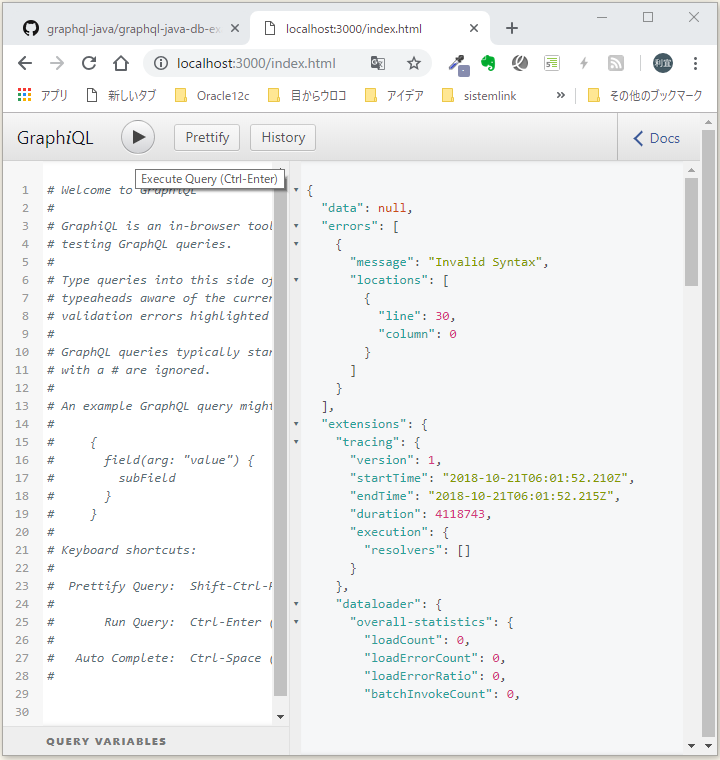Click the duration value 4118743
This screenshot has width=720, height=760.
coord(460,514)
